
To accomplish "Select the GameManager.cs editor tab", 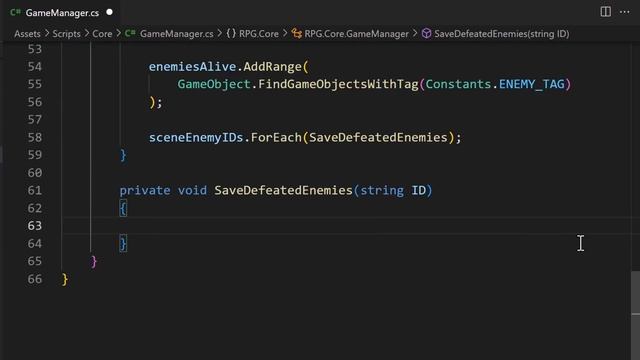I will click(61, 13).
